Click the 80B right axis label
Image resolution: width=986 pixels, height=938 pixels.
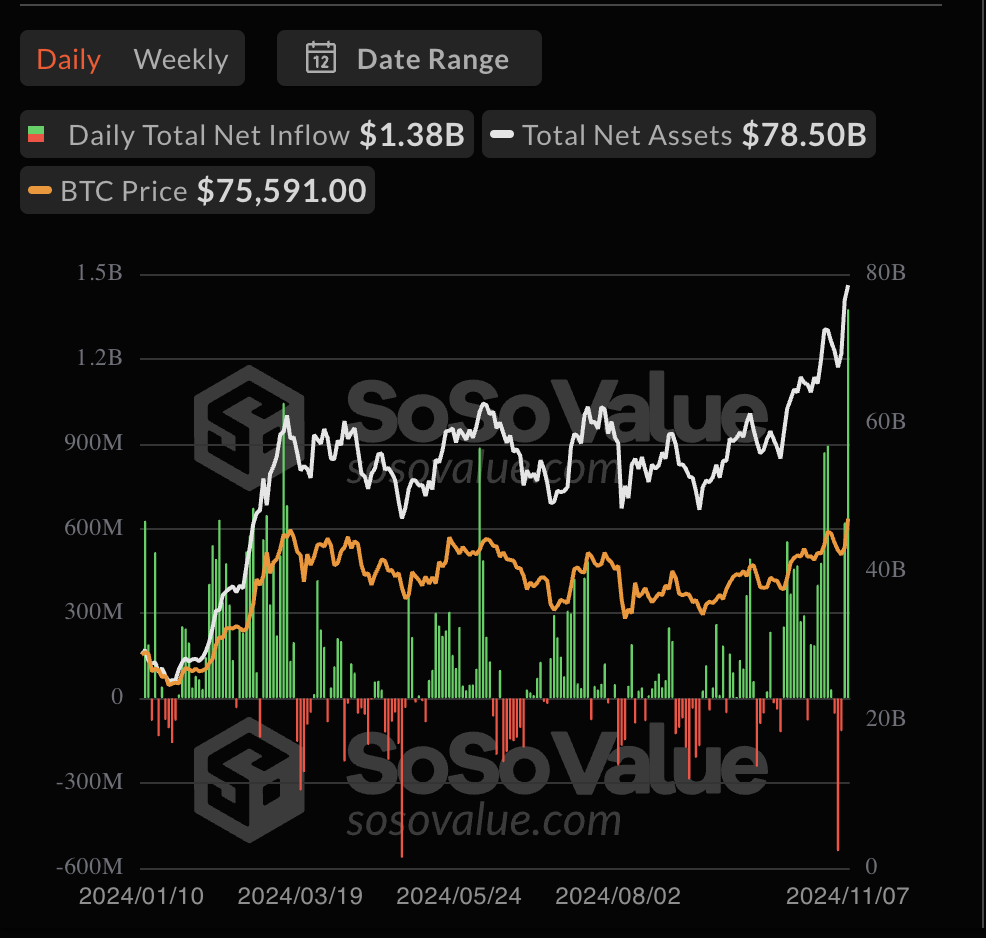click(x=885, y=273)
